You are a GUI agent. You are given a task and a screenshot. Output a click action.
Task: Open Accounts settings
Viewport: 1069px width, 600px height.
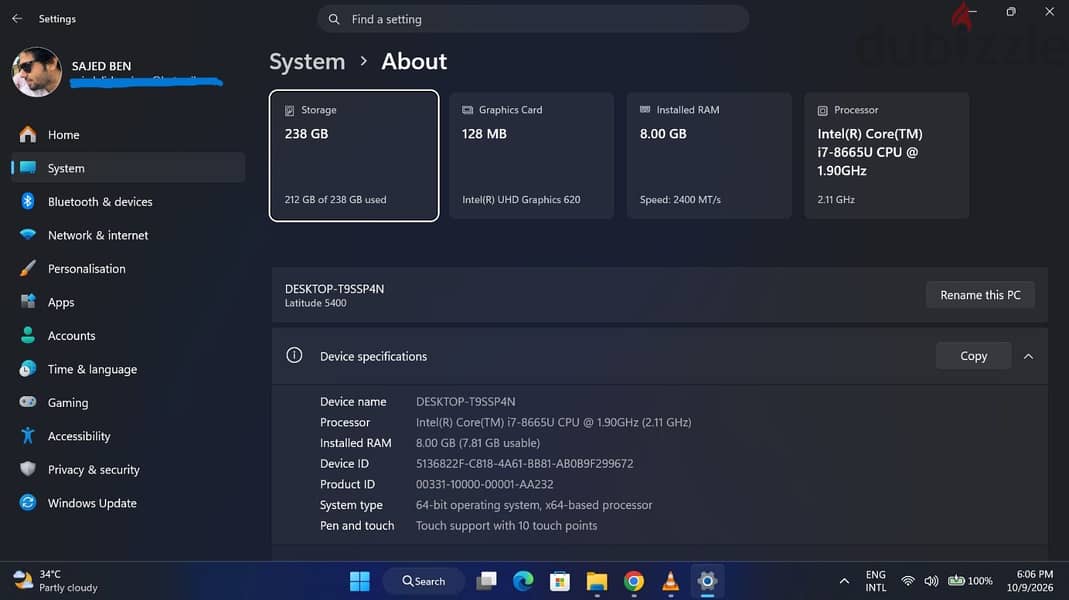(x=127, y=335)
